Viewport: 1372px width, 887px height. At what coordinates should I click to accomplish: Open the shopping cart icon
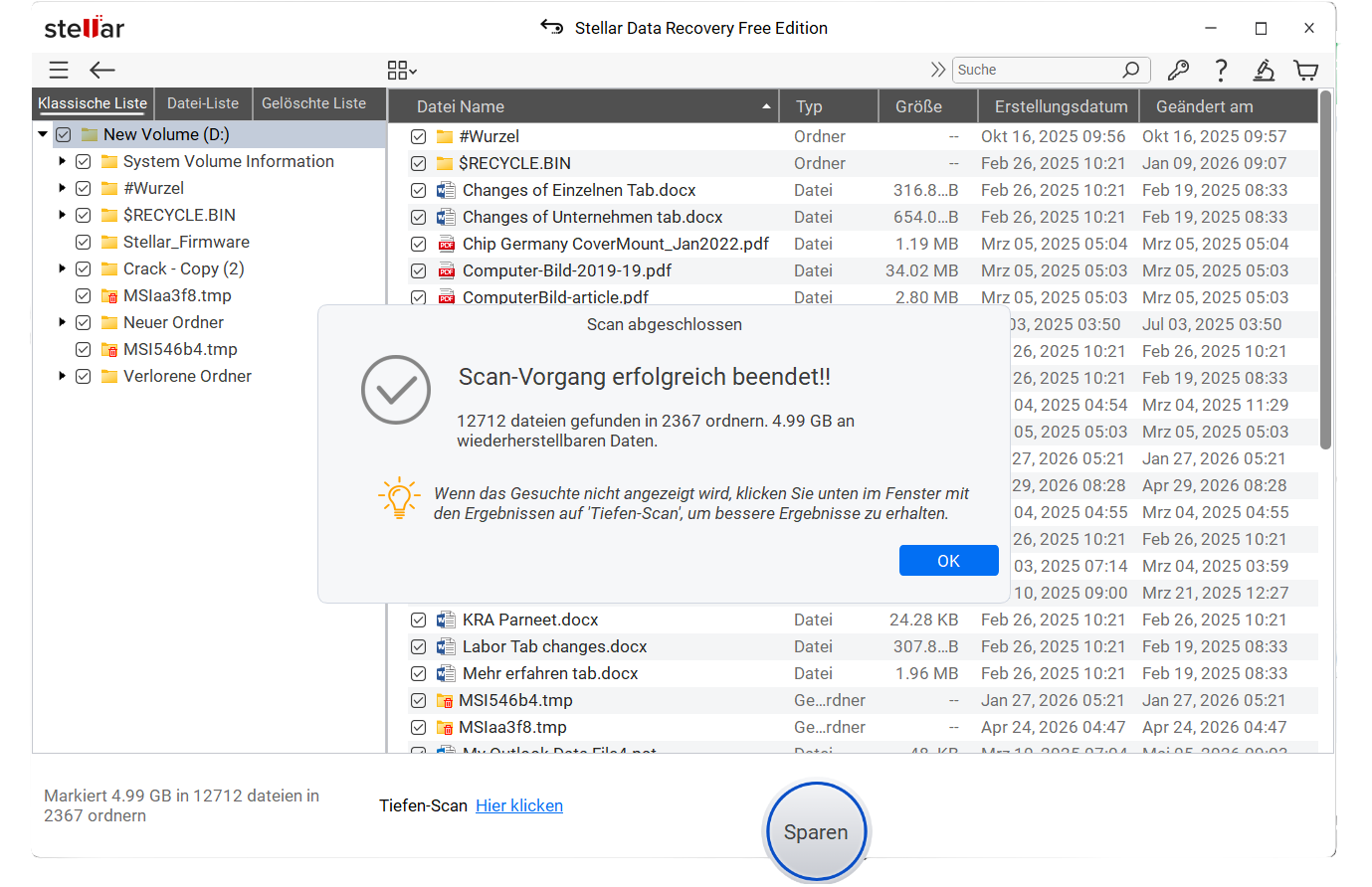click(x=1306, y=70)
